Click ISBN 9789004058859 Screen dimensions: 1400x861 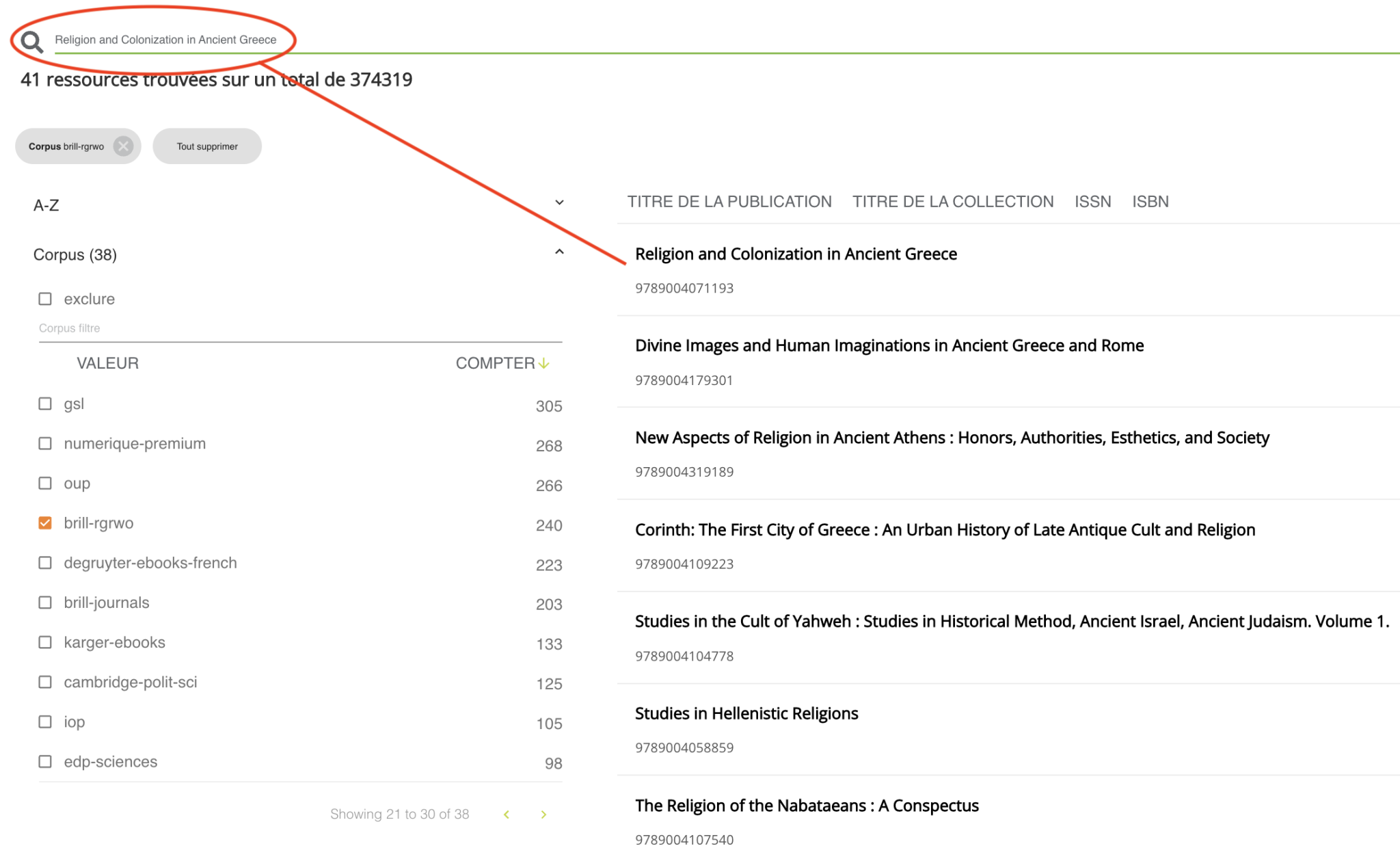pos(684,748)
